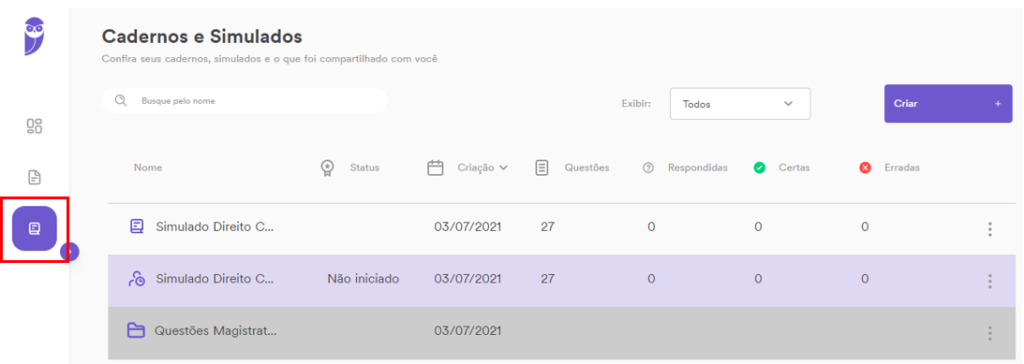Image resolution: width=1024 pixels, height=364 pixels.
Task: Open the document page icon in the sidebar
Action: tap(34, 177)
